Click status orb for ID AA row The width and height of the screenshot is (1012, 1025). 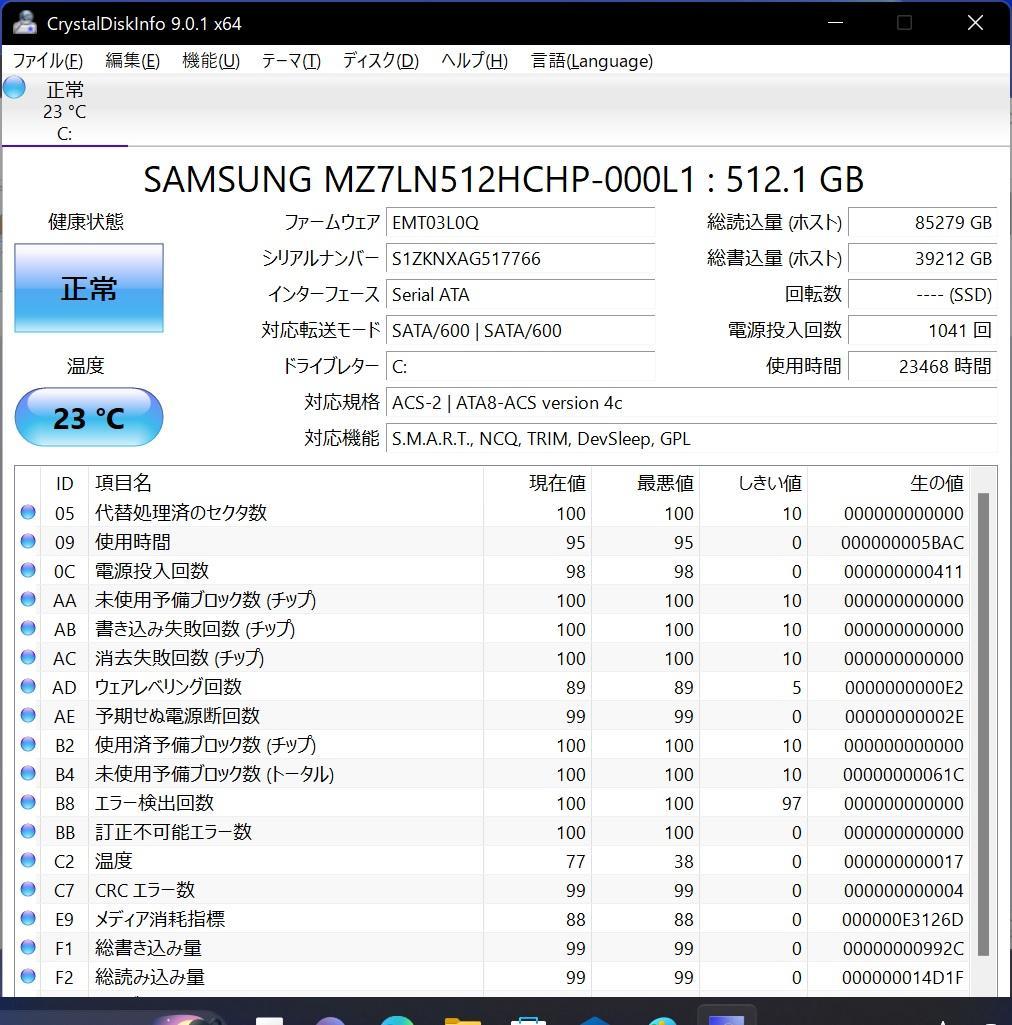pos(27,599)
